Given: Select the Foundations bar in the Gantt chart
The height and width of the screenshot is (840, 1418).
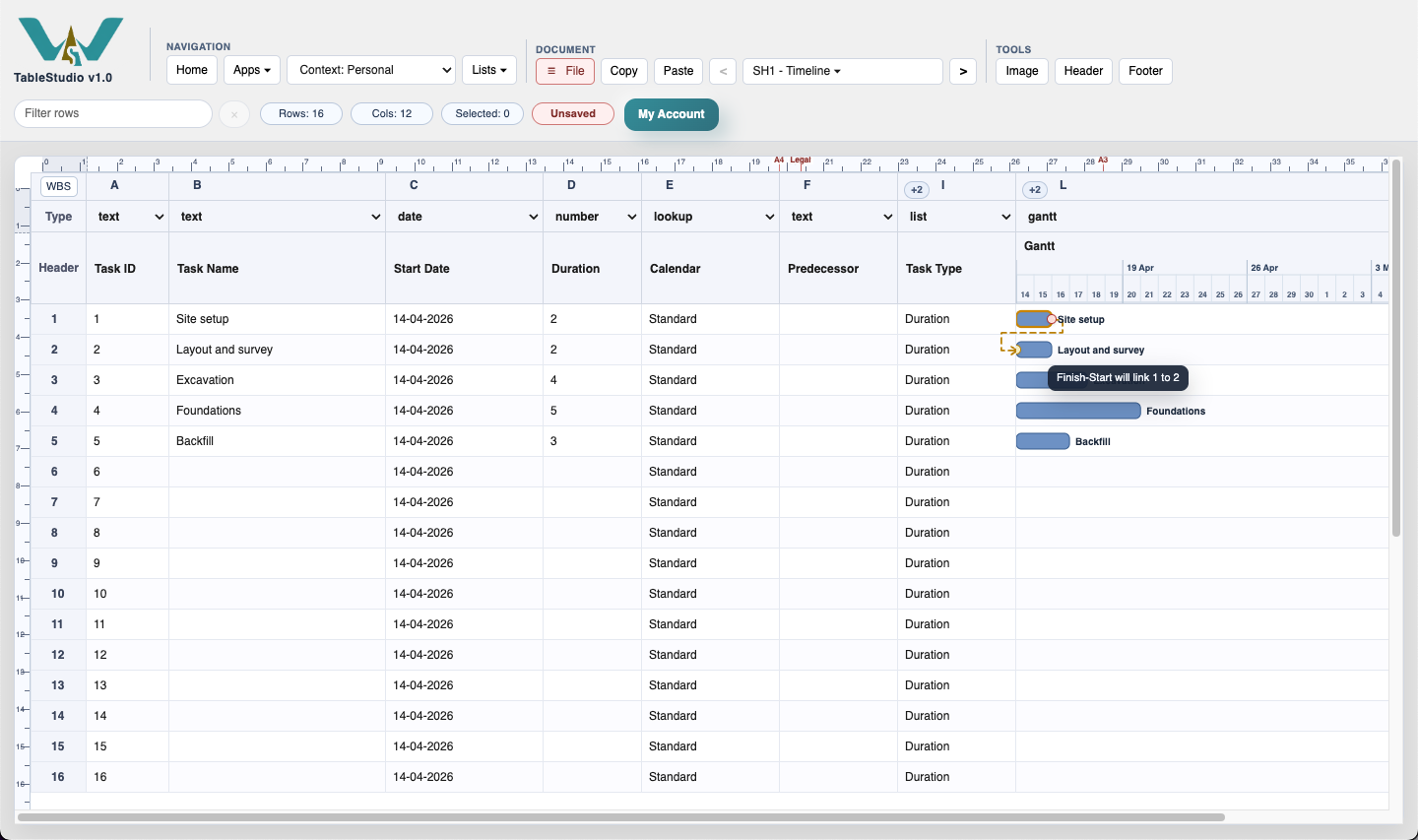Looking at the screenshot, I should tap(1078, 411).
